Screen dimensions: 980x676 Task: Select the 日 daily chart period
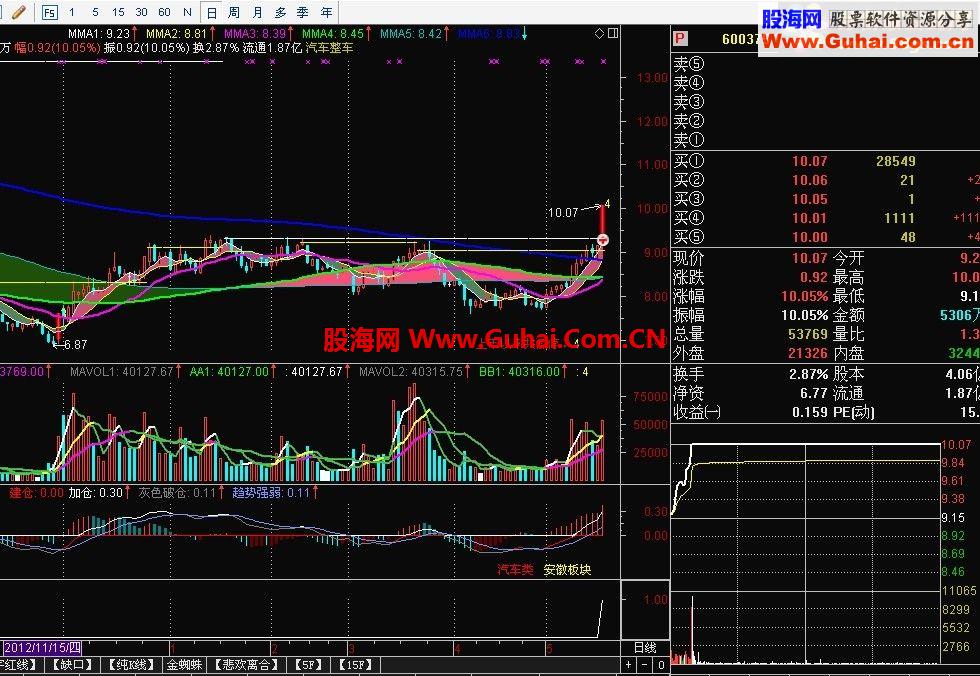coord(212,12)
